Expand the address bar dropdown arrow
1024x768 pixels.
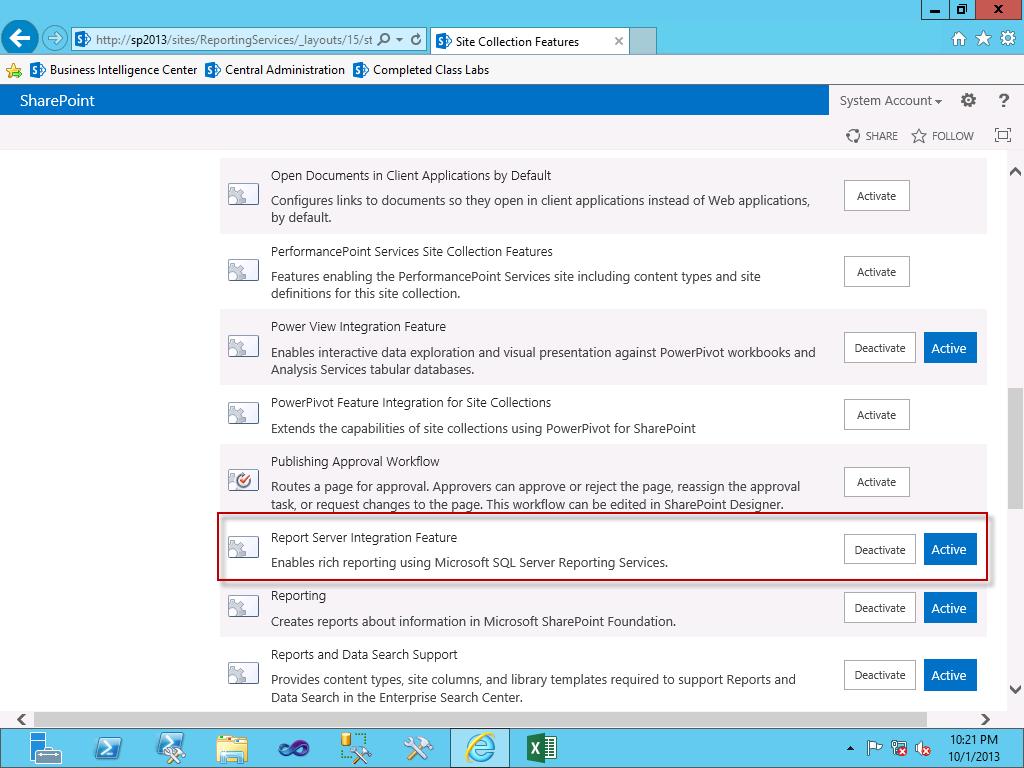400,39
